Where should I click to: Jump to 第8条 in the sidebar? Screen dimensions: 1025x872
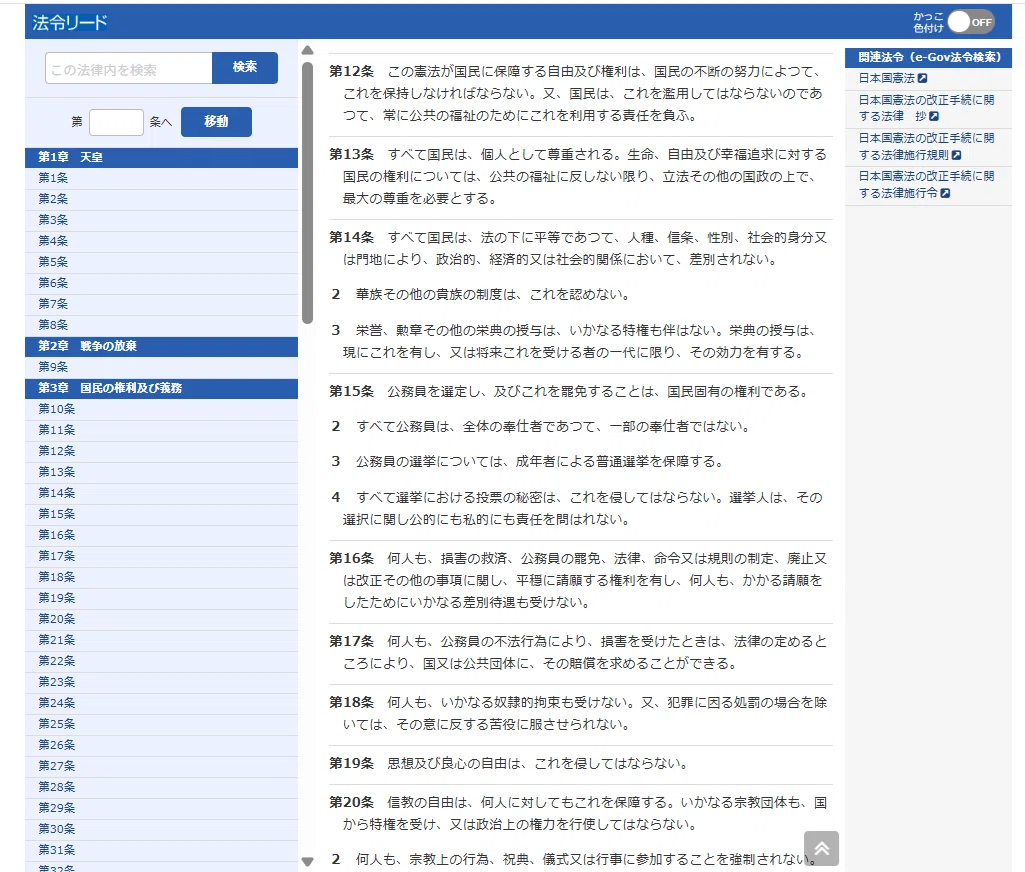point(161,325)
